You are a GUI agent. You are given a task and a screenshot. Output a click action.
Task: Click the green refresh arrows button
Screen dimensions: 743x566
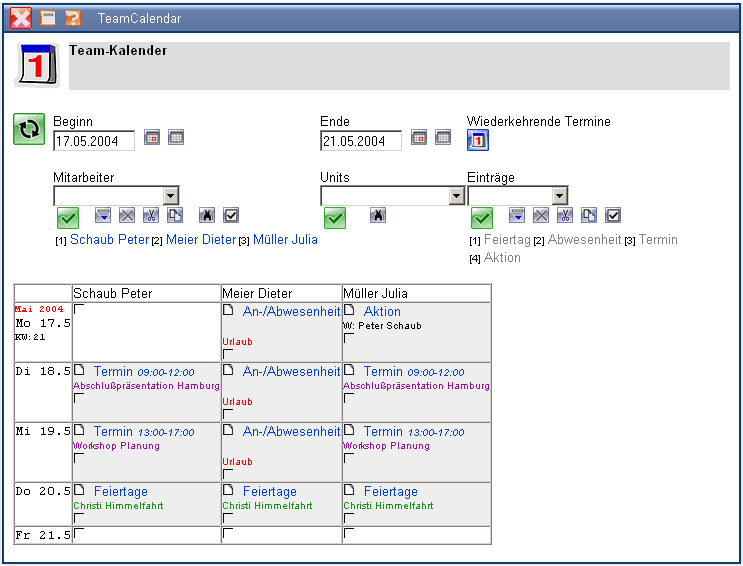29,129
